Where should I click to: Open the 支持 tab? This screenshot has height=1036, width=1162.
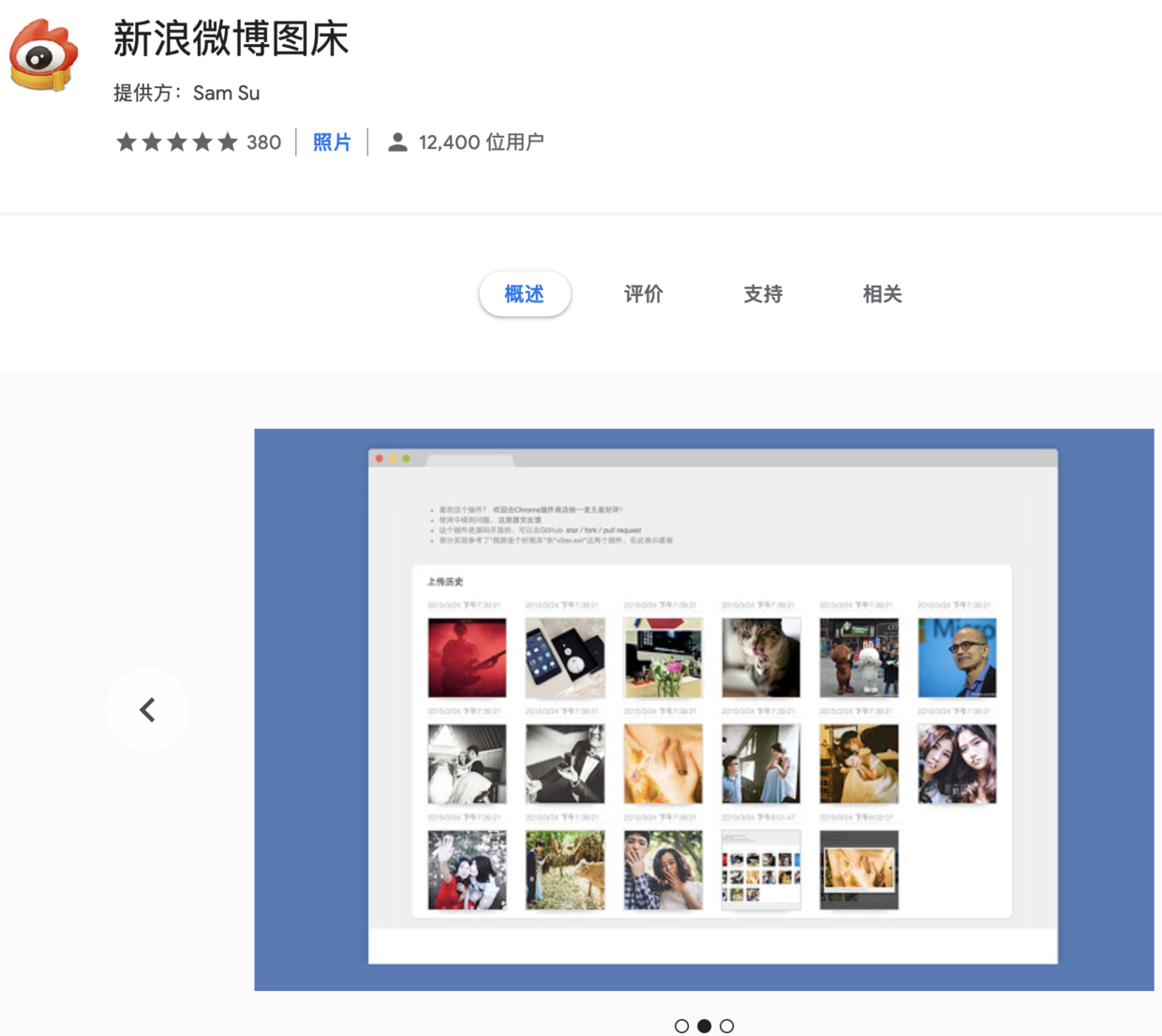(x=763, y=294)
